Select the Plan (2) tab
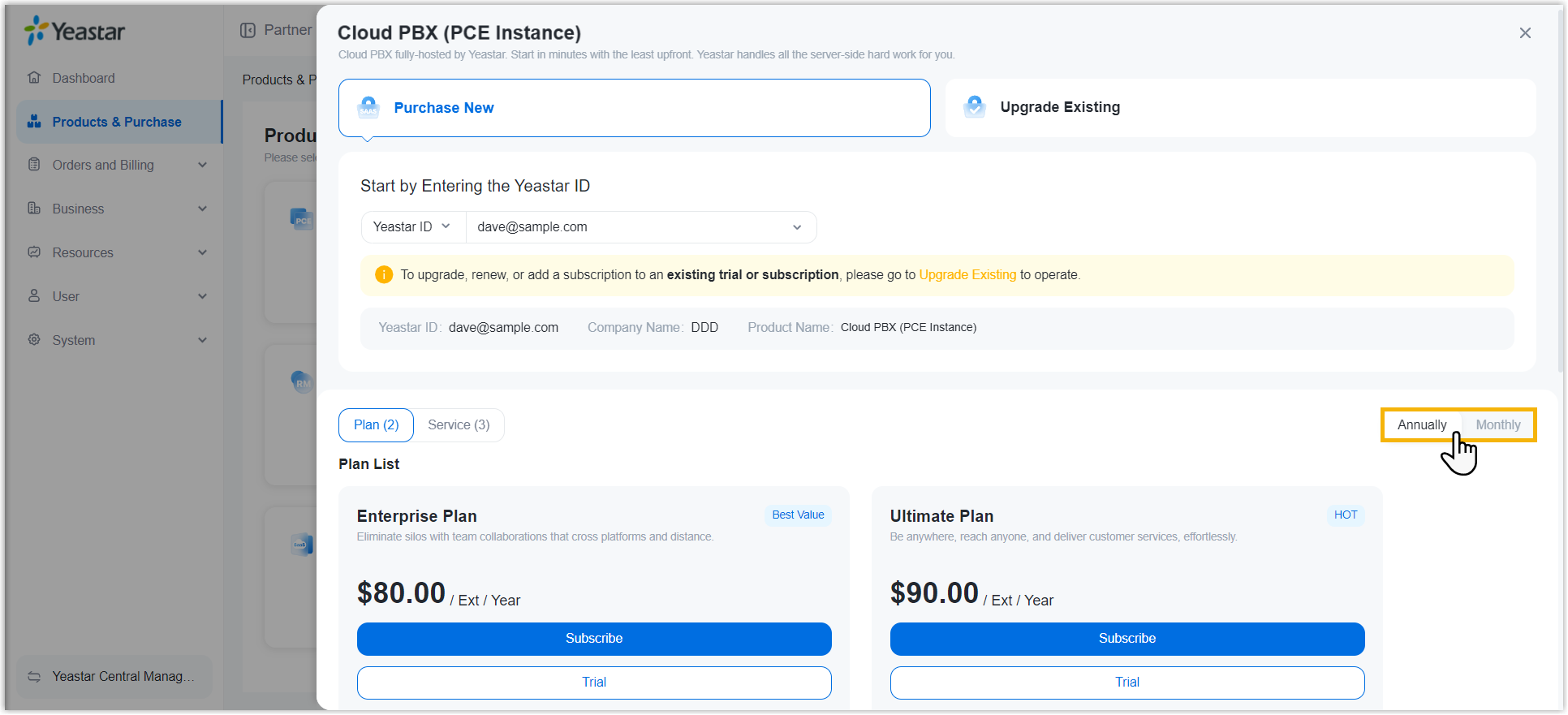 click(376, 425)
